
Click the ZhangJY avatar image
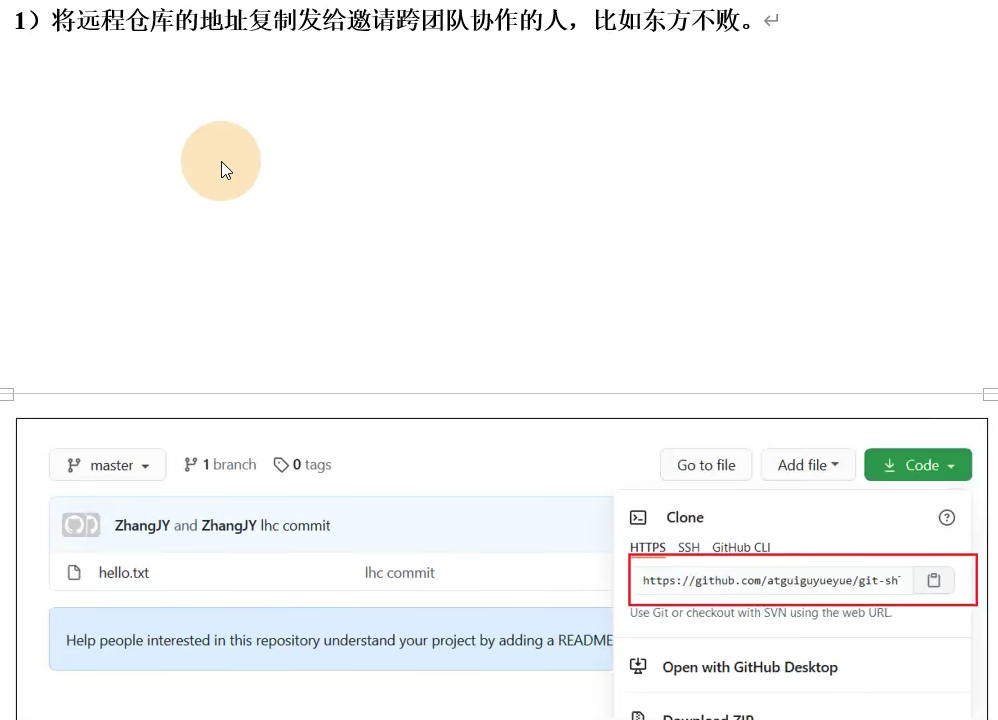pyautogui.click(x=81, y=525)
